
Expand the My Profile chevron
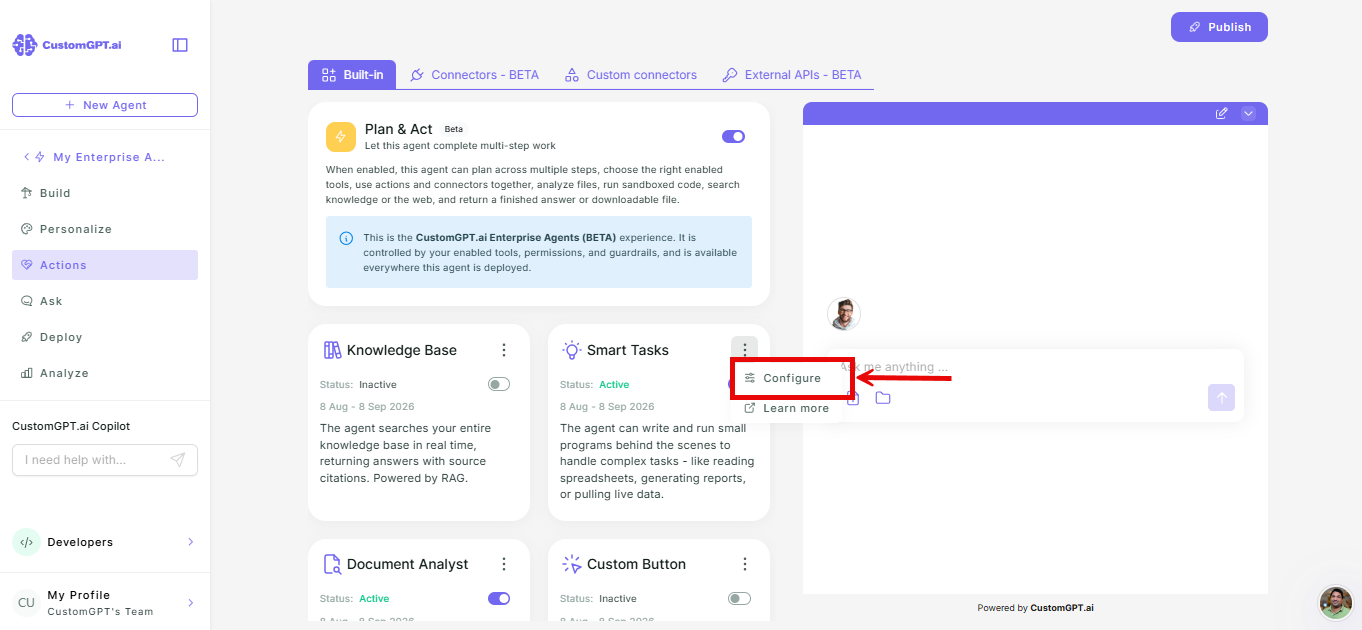coord(190,603)
